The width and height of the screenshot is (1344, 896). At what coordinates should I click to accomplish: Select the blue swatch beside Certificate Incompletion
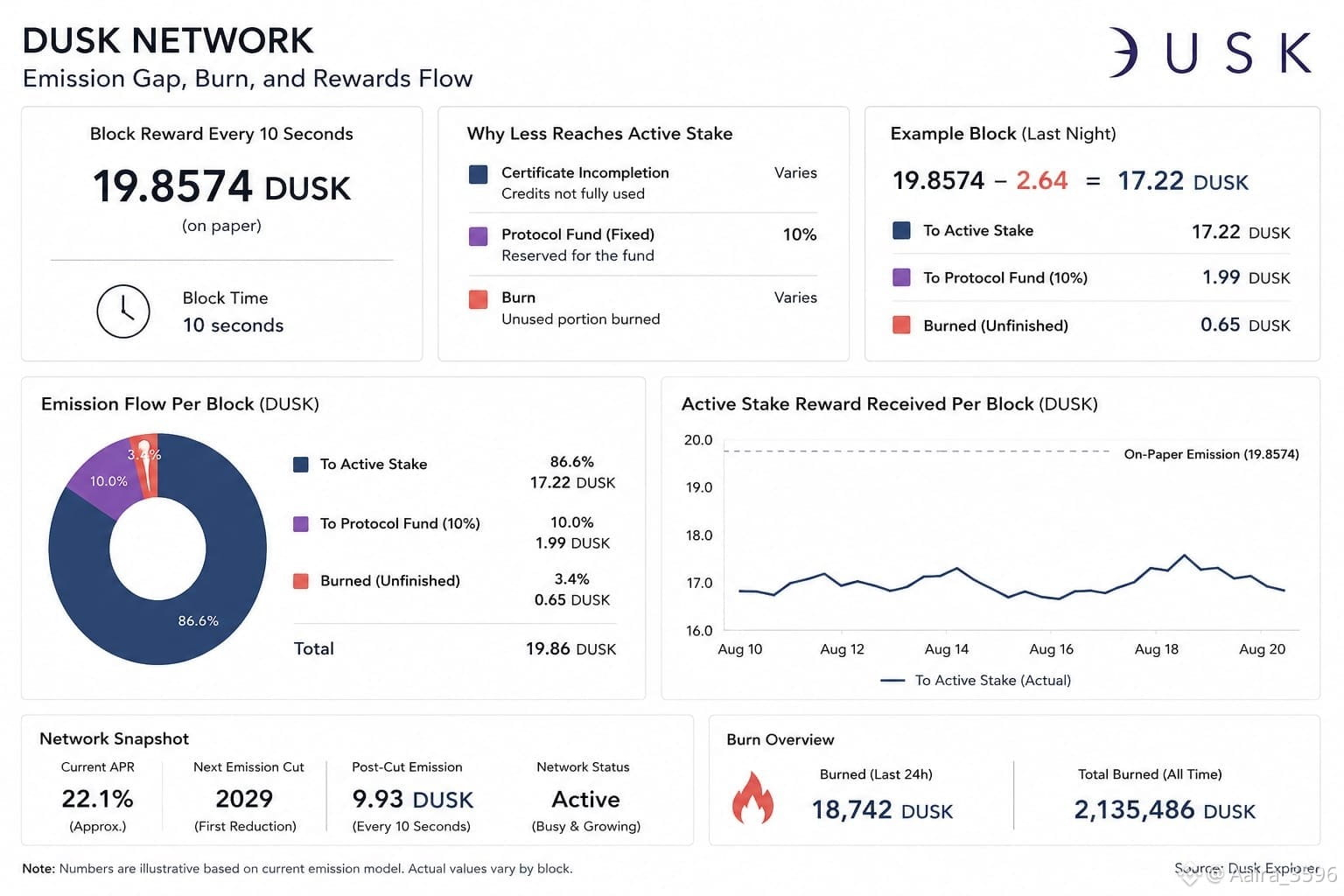(479, 174)
